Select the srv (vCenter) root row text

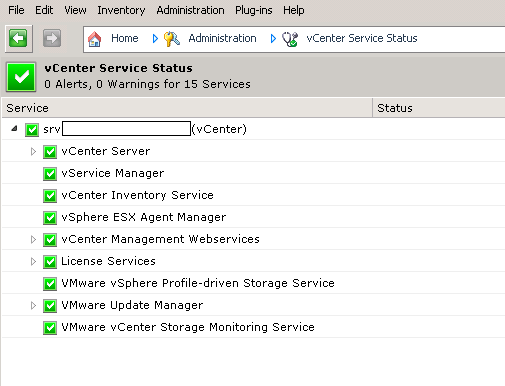145,129
